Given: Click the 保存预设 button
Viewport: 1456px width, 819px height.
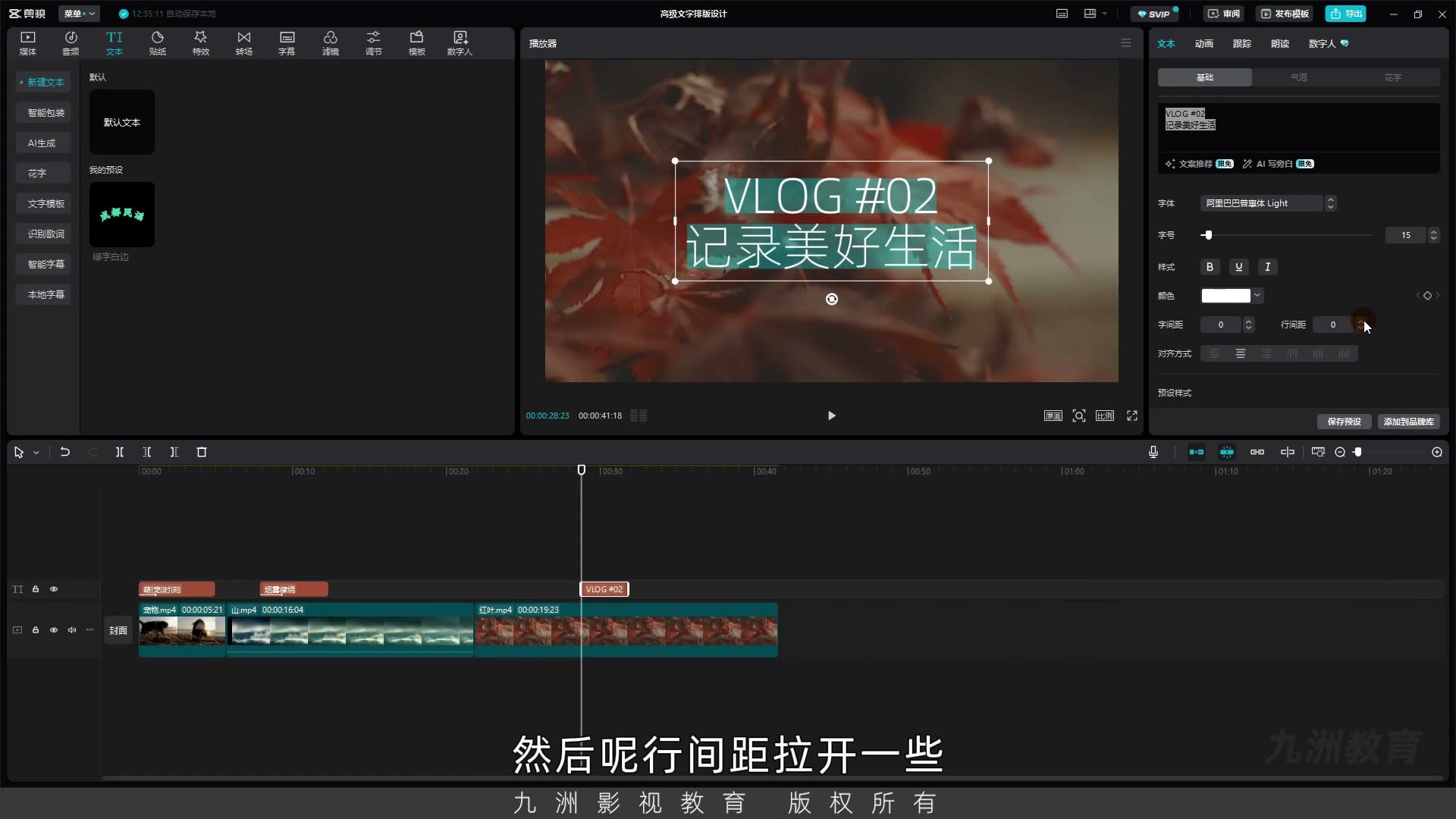Looking at the screenshot, I should click(x=1344, y=422).
